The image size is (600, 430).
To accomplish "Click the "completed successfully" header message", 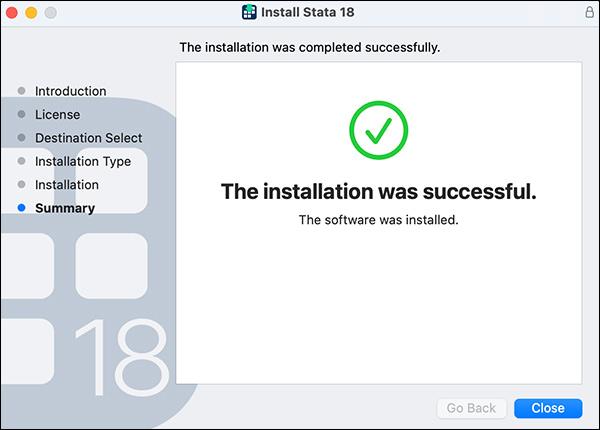I will click(x=309, y=47).
